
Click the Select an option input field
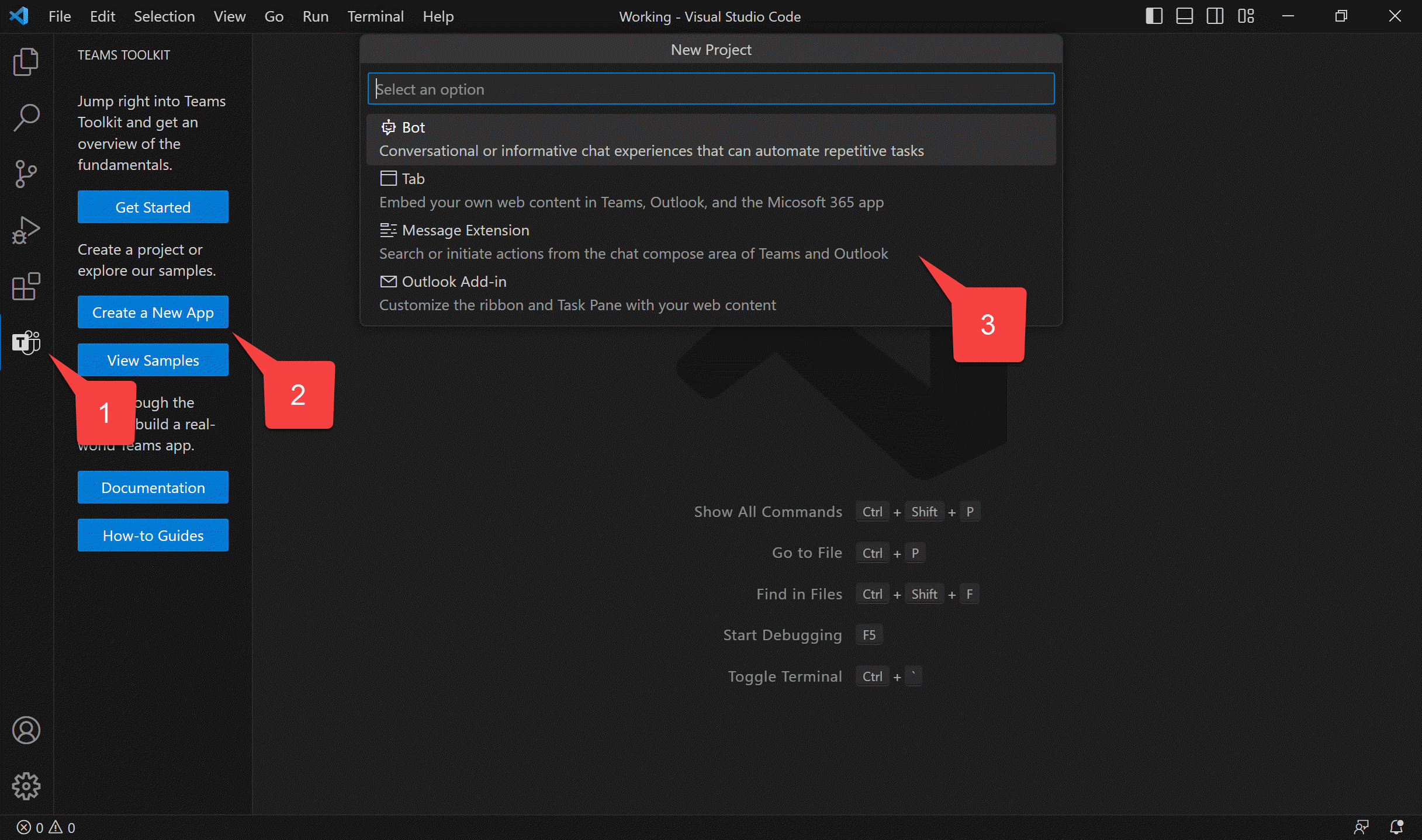(x=711, y=89)
